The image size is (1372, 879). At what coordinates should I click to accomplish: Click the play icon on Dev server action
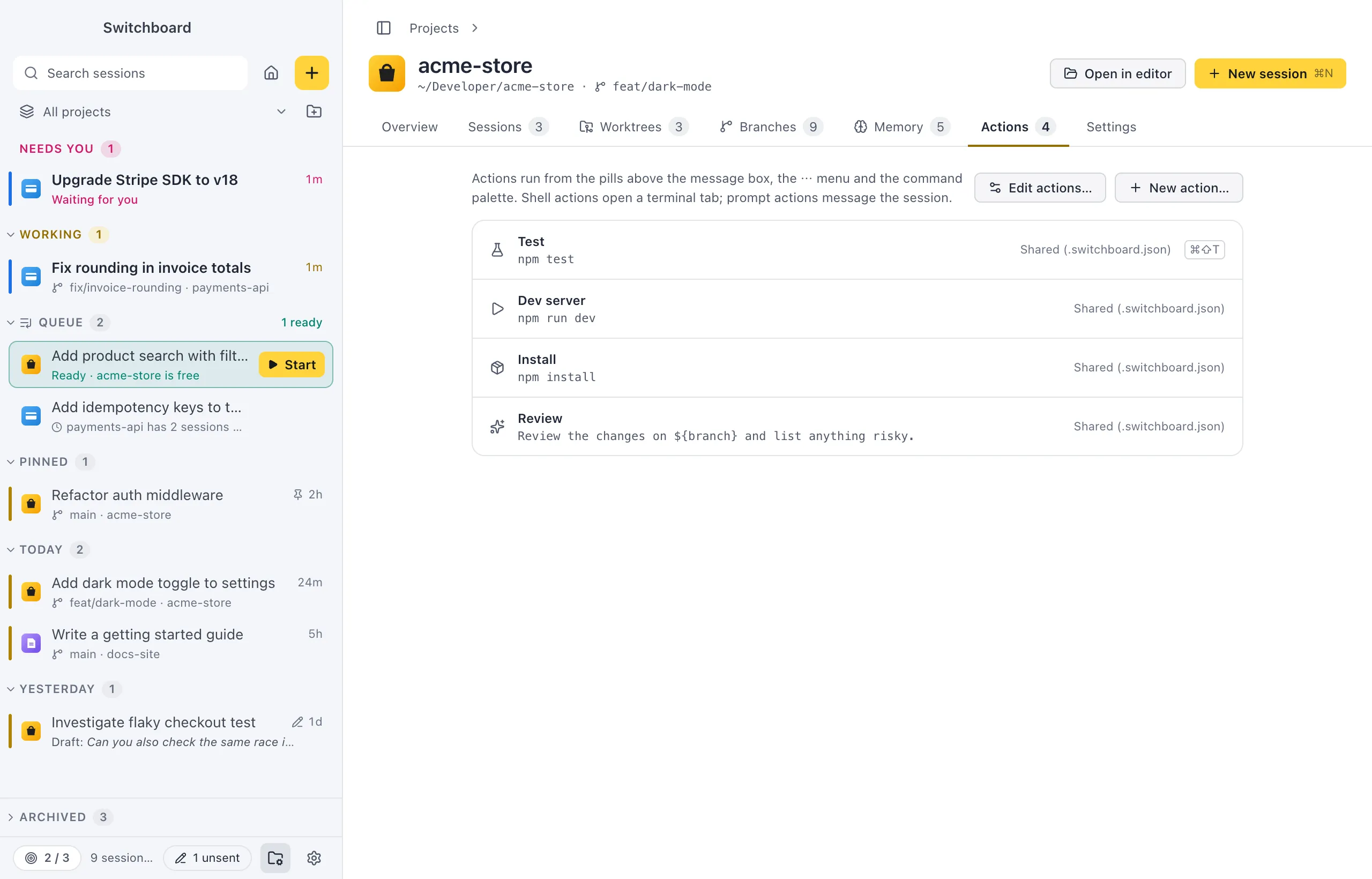(x=497, y=309)
